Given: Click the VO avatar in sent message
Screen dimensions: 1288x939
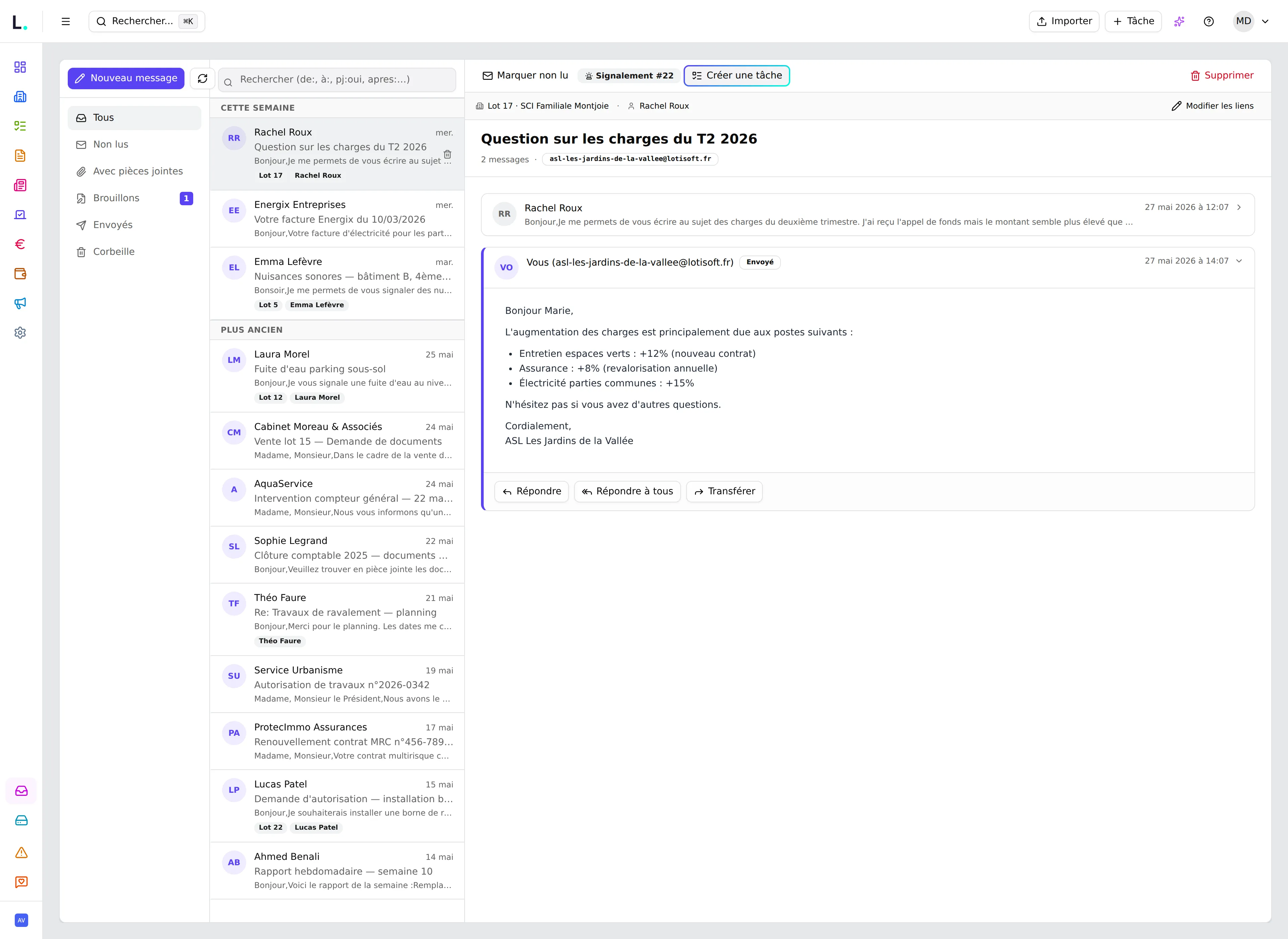Looking at the screenshot, I should 506,268.
